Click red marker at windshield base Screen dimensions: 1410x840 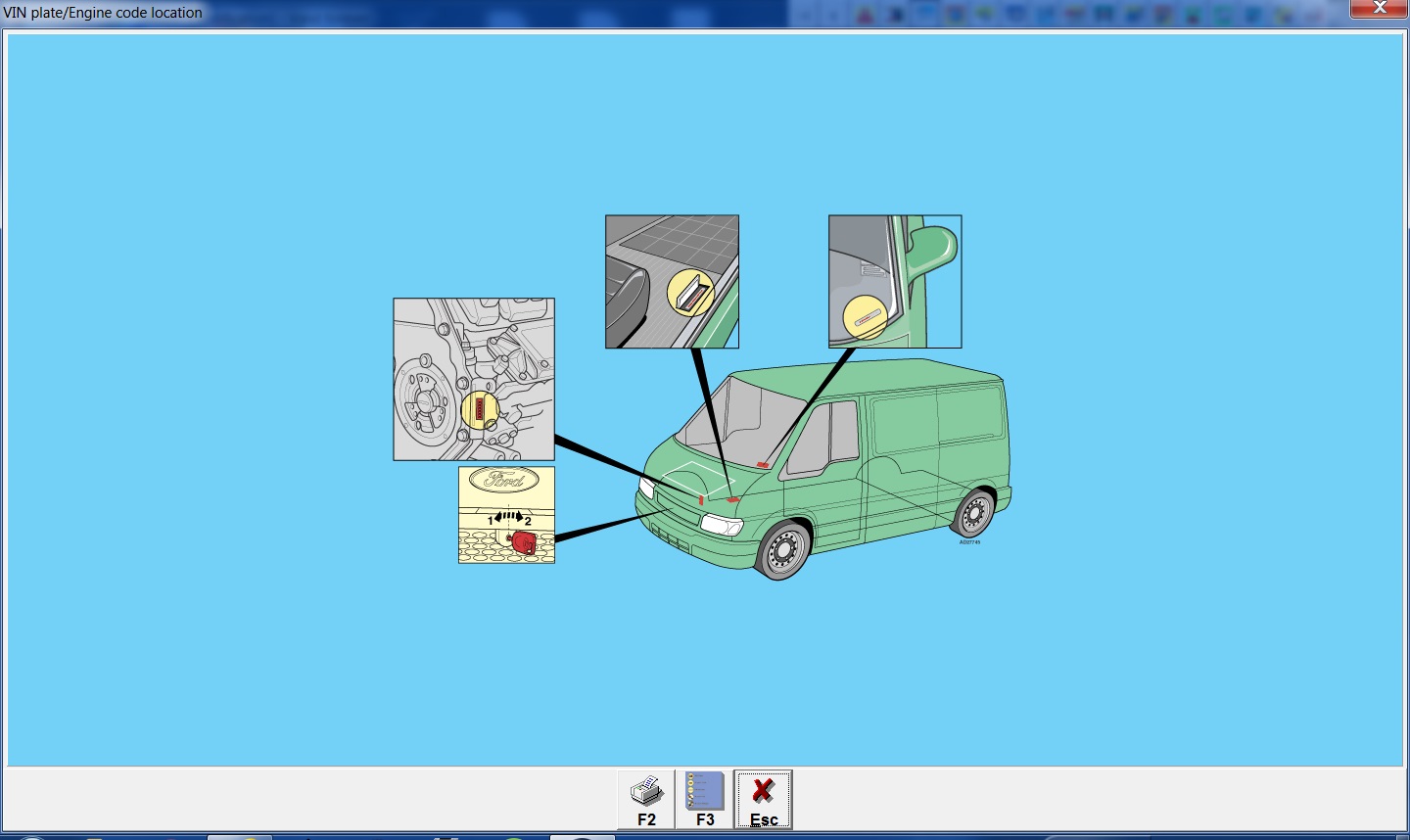762,464
